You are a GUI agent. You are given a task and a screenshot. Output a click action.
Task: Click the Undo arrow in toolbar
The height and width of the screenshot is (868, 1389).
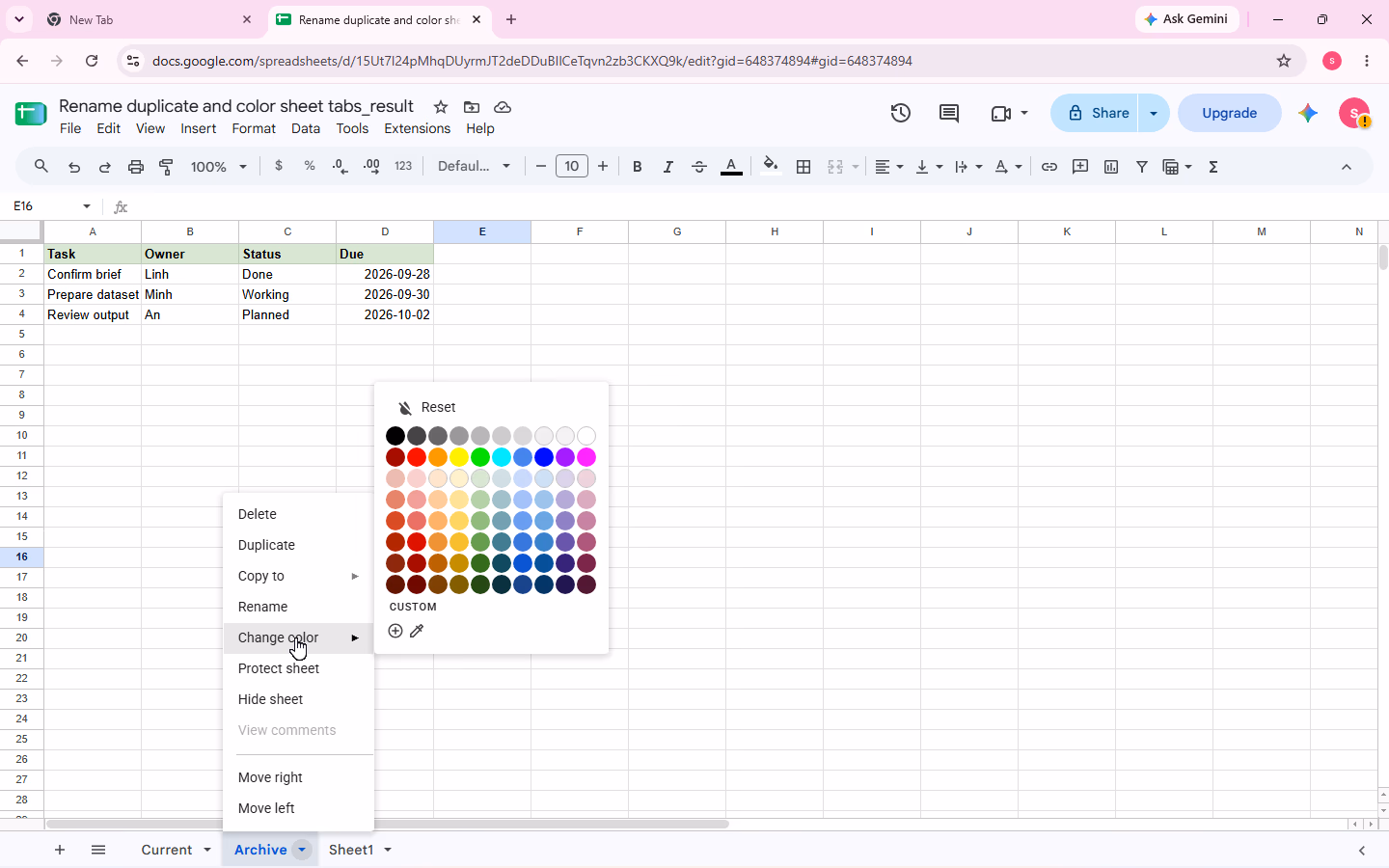coord(74,167)
